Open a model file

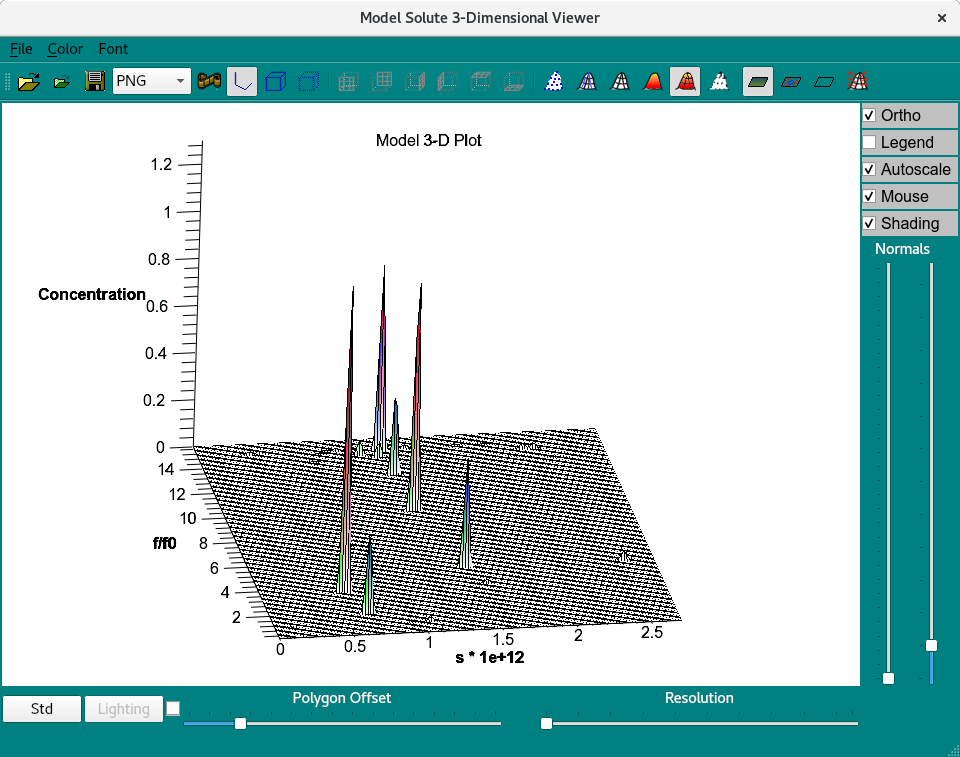(x=28, y=82)
